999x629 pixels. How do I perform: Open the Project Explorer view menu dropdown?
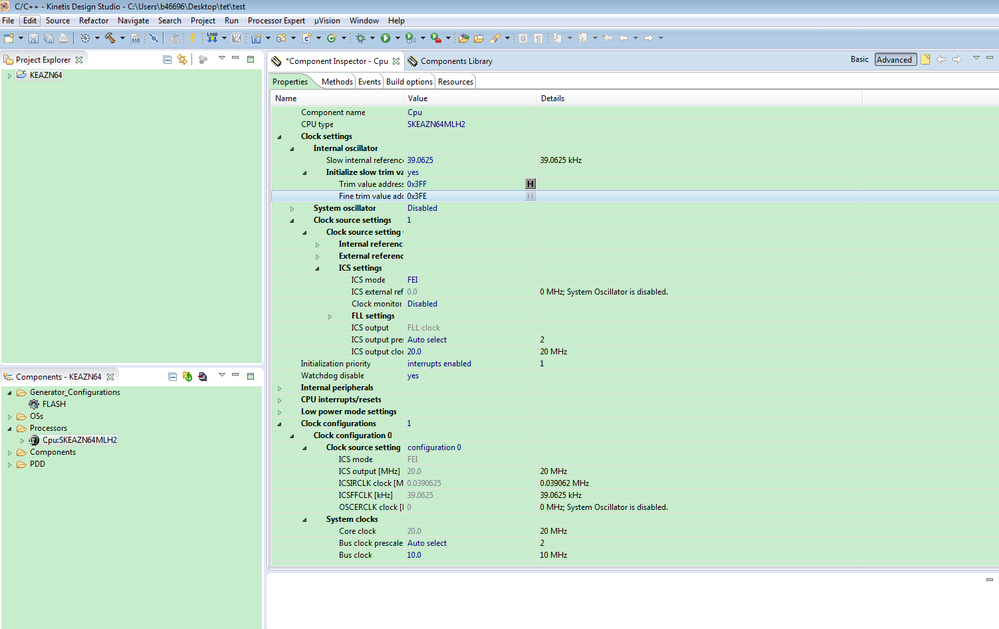point(222,58)
